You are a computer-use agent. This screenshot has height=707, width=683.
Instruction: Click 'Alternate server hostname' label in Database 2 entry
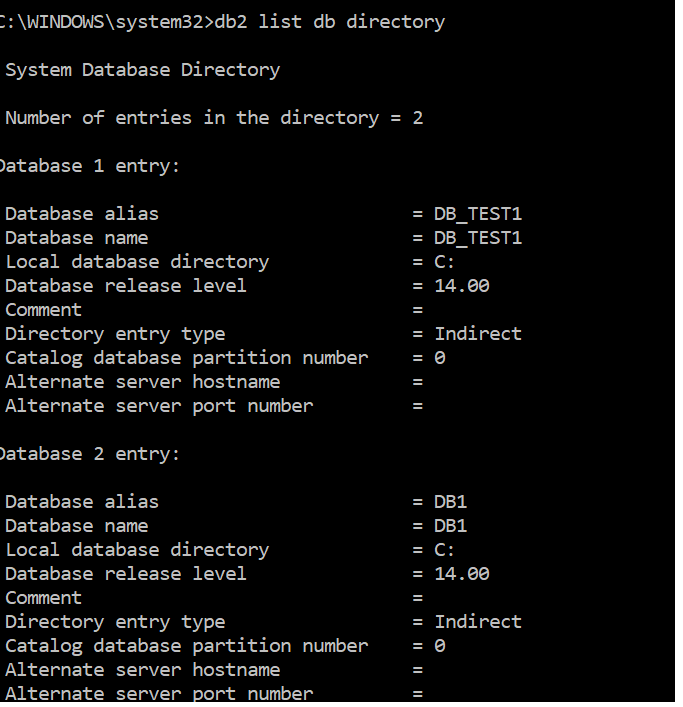[142, 670]
